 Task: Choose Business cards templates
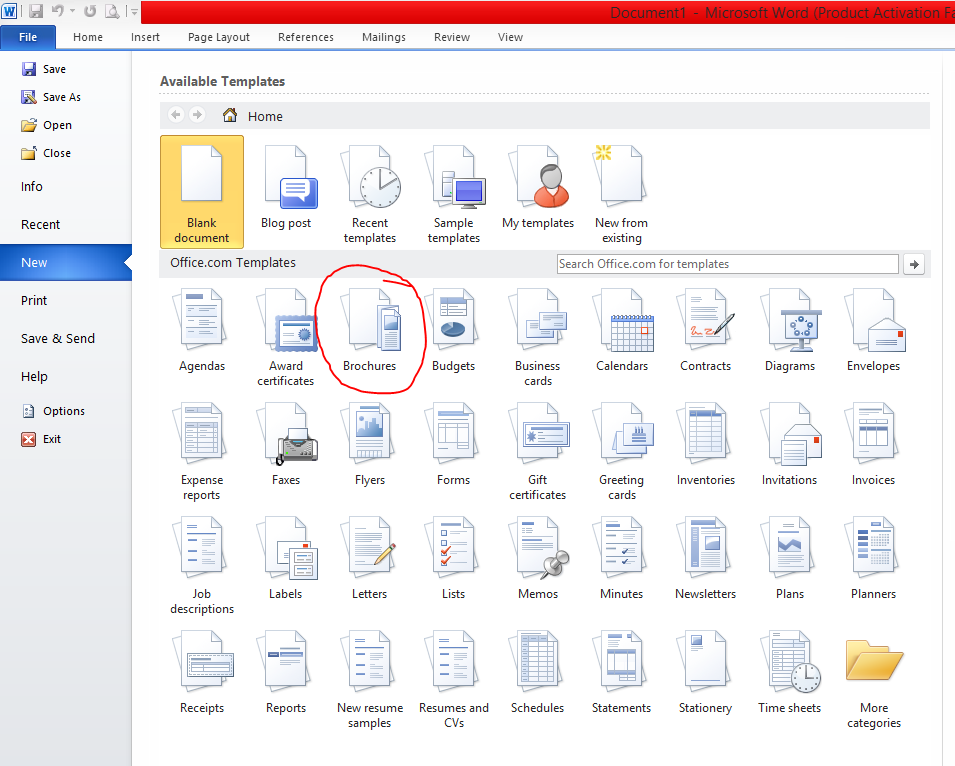tap(538, 338)
